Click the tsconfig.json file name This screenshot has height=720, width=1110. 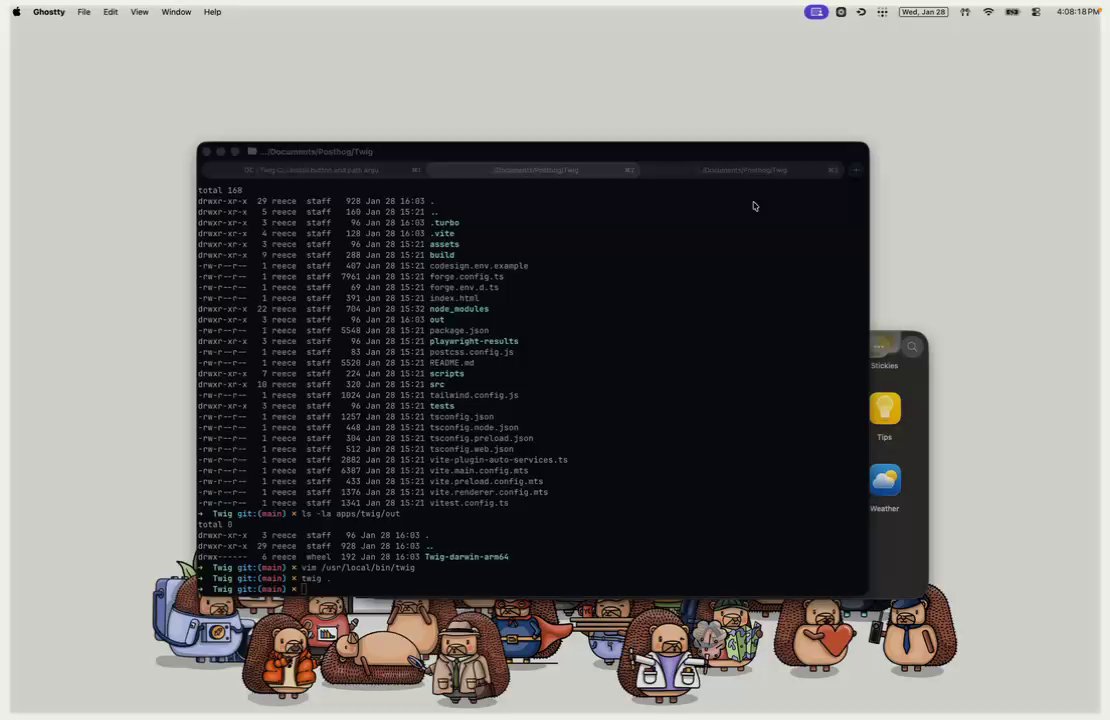[x=462, y=417]
